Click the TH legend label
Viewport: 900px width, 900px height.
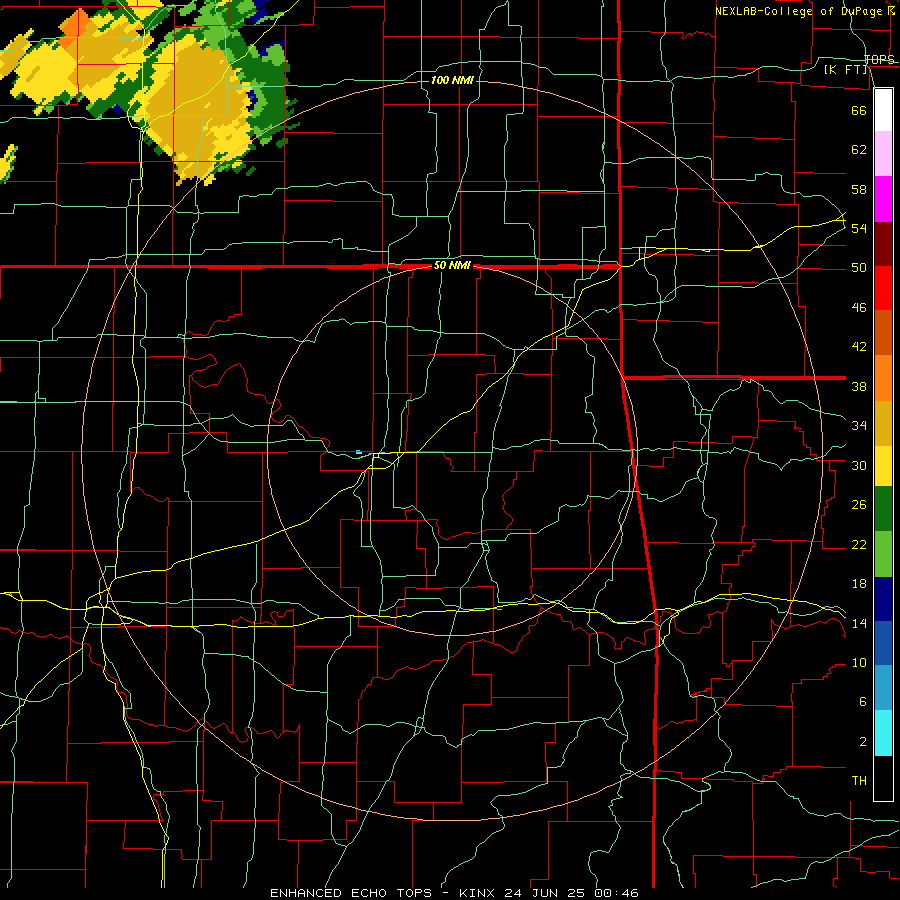(859, 780)
